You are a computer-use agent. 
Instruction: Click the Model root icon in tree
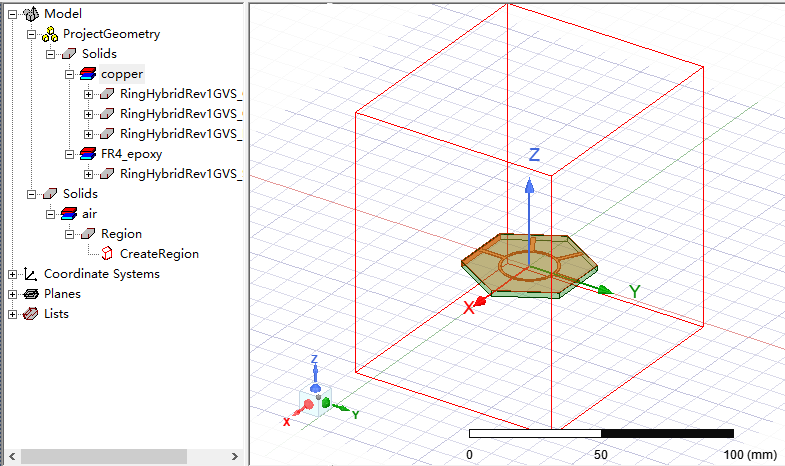coord(31,13)
